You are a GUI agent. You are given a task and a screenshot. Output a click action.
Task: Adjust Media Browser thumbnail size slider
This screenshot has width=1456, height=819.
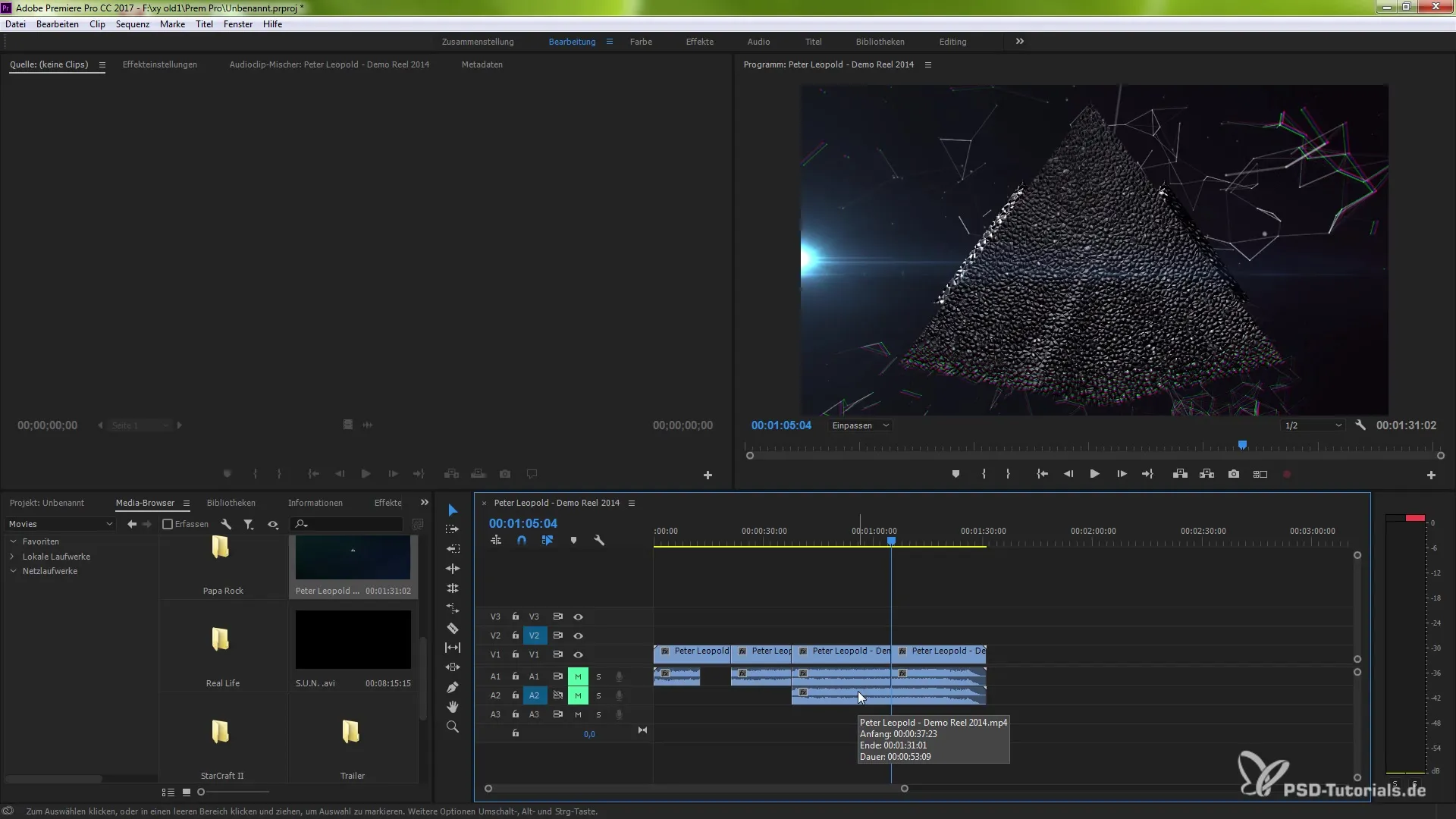201,792
